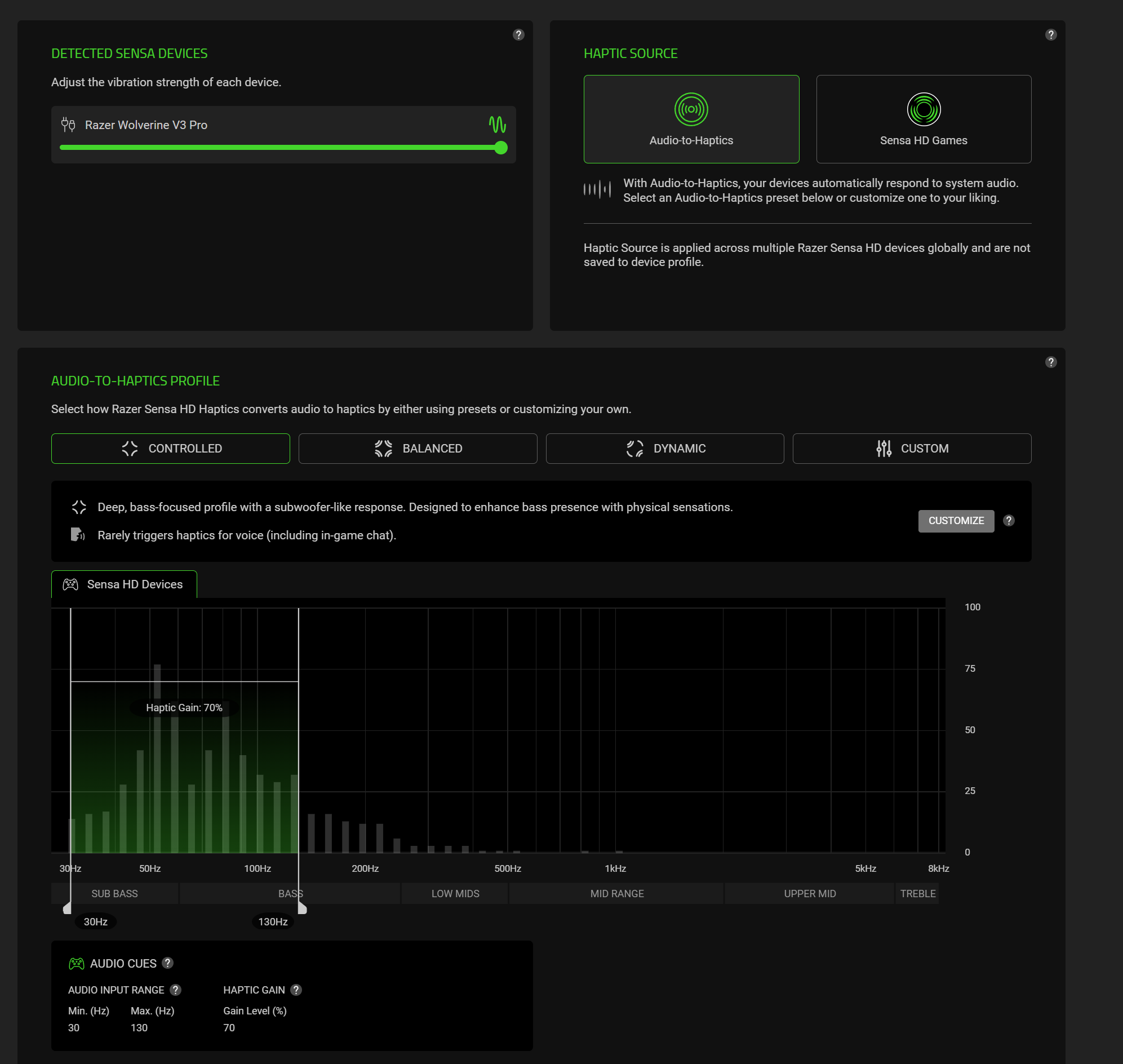Click the Haptic Gain help icon
This screenshot has width=1123, height=1064.
[296, 990]
